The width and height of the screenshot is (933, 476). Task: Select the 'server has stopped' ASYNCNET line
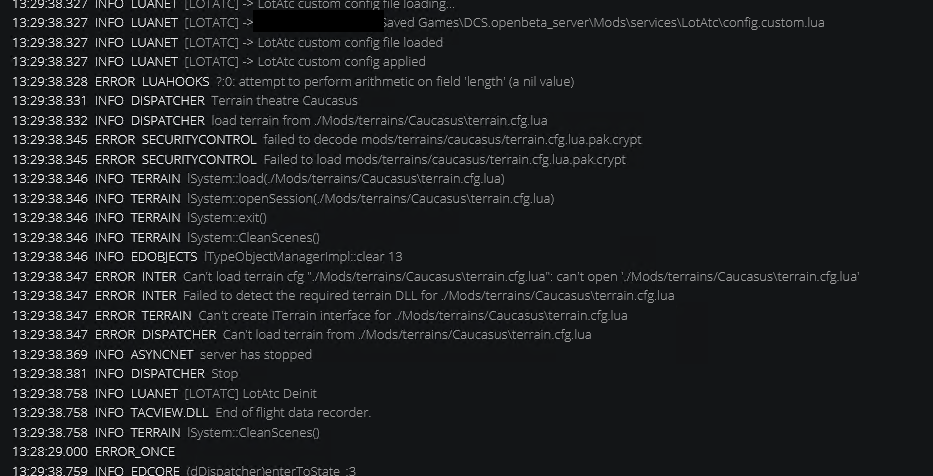click(162, 355)
